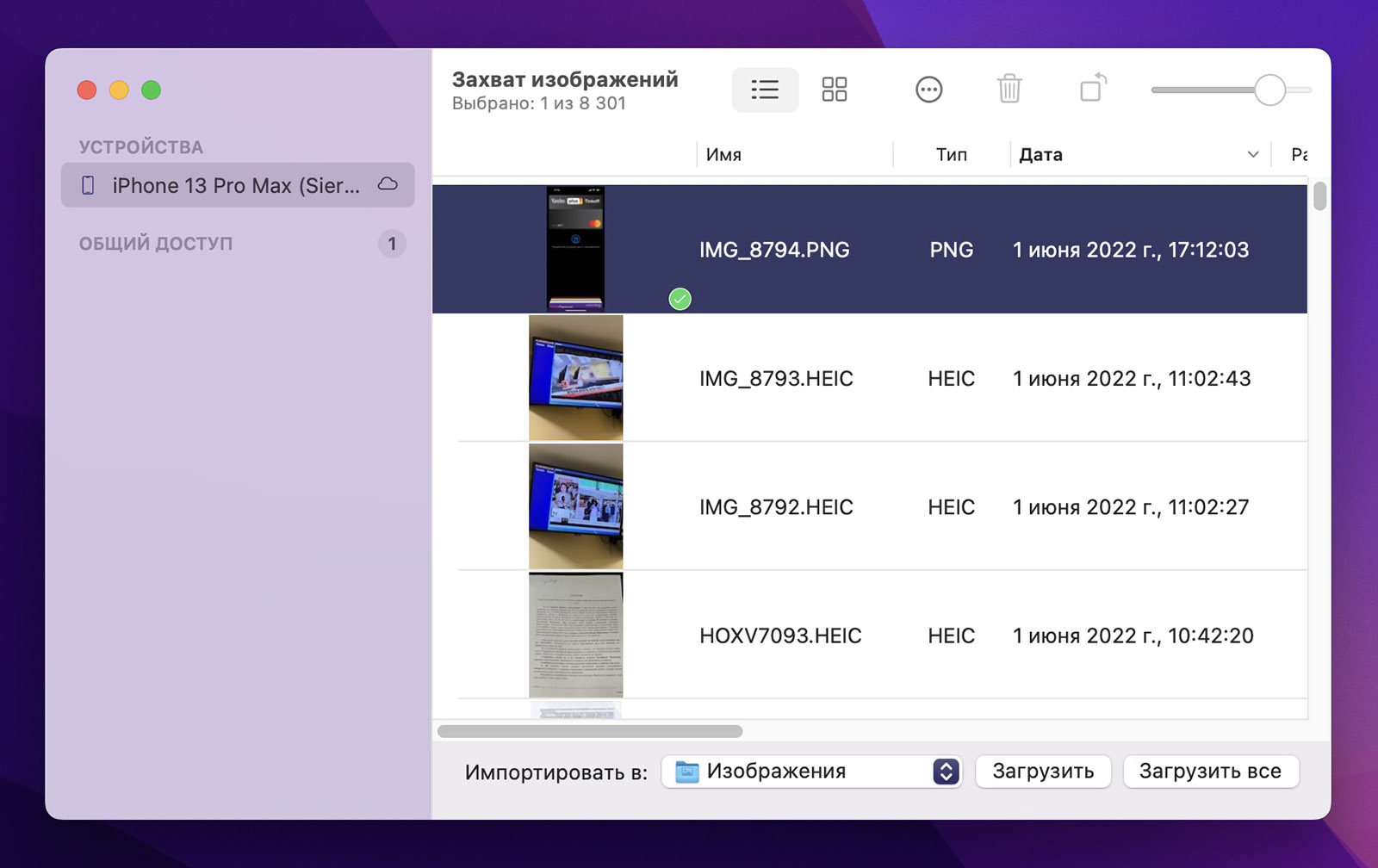The height and width of the screenshot is (868, 1378).
Task: Click the vertical scrollbar of the file list
Action: 1319,196
